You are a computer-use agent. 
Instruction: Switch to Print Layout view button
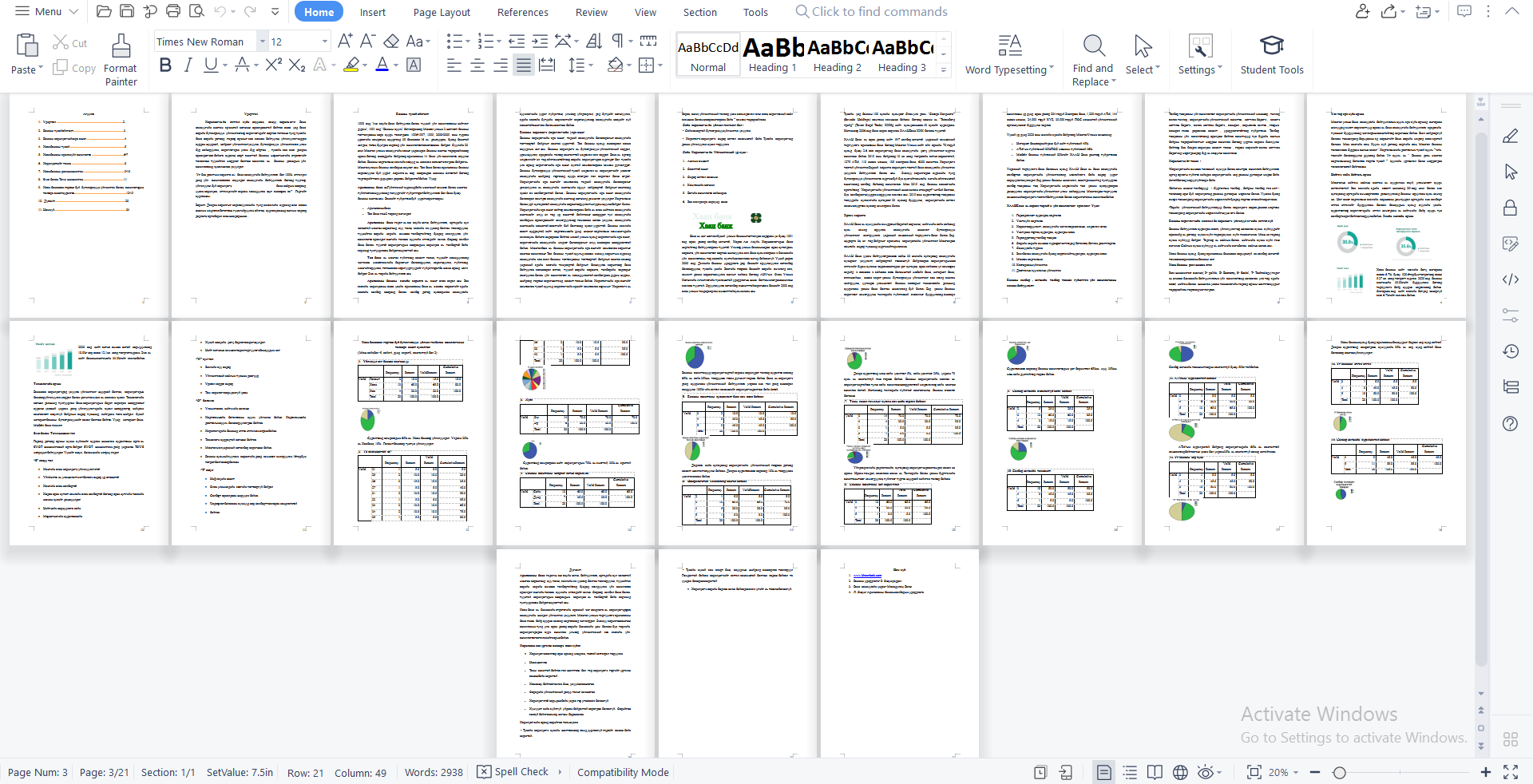tap(1103, 772)
